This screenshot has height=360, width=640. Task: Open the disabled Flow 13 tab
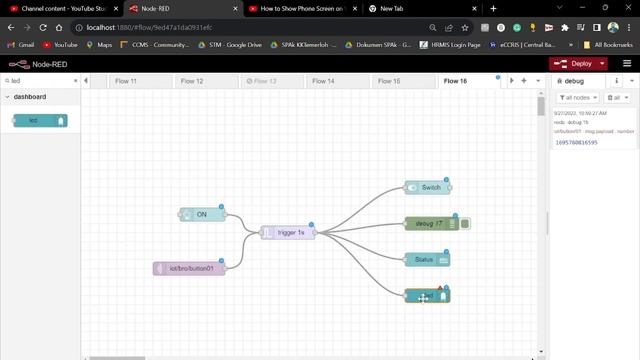273,81
